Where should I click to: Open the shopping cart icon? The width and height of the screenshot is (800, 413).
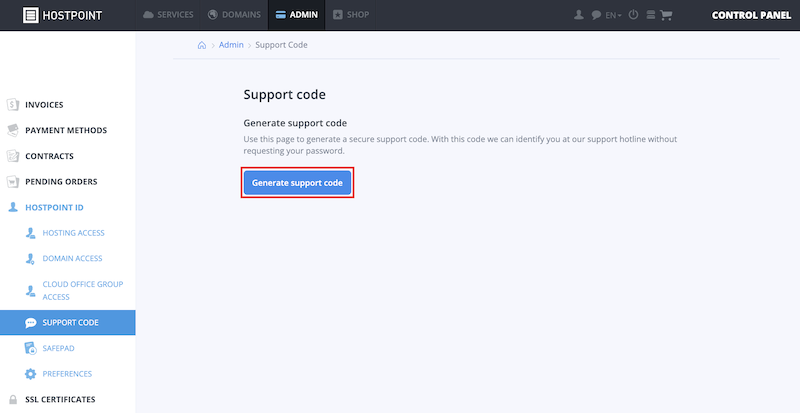666,15
